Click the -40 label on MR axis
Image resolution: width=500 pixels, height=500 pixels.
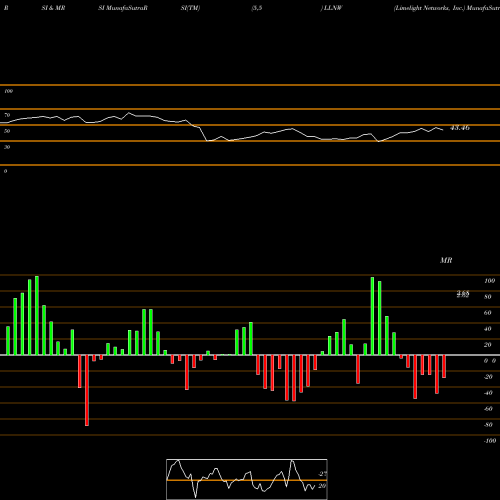click(x=488, y=393)
